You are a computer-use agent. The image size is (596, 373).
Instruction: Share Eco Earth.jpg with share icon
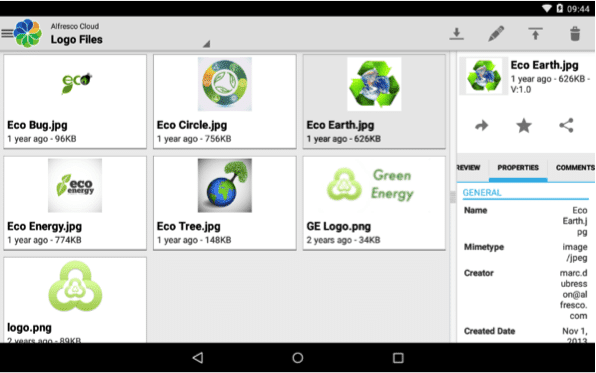click(566, 125)
